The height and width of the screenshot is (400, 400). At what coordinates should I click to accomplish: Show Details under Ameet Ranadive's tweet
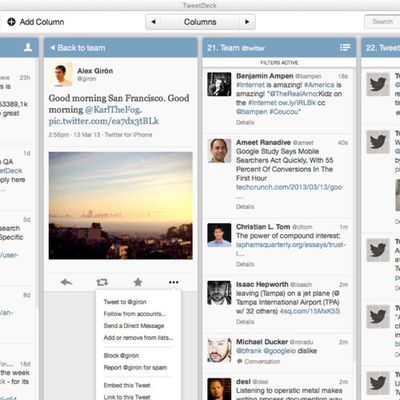pyautogui.click(x=245, y=207)
